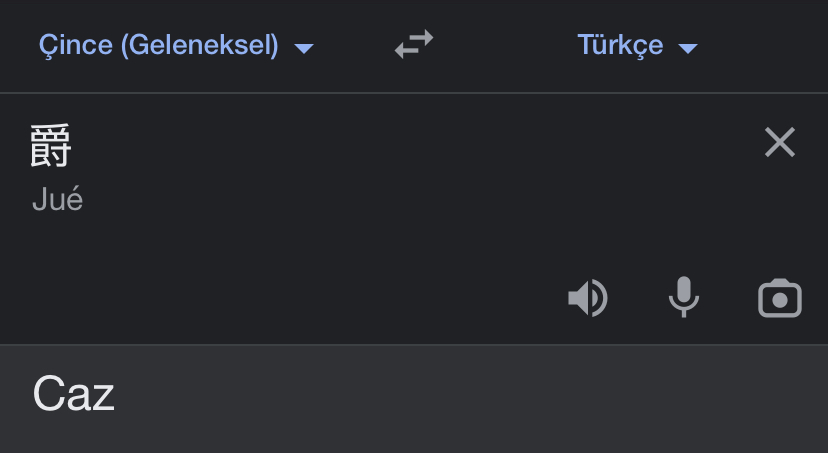Open the Çince (Geleneksel) source language selector
828x453 pixels.
(160, 46)
